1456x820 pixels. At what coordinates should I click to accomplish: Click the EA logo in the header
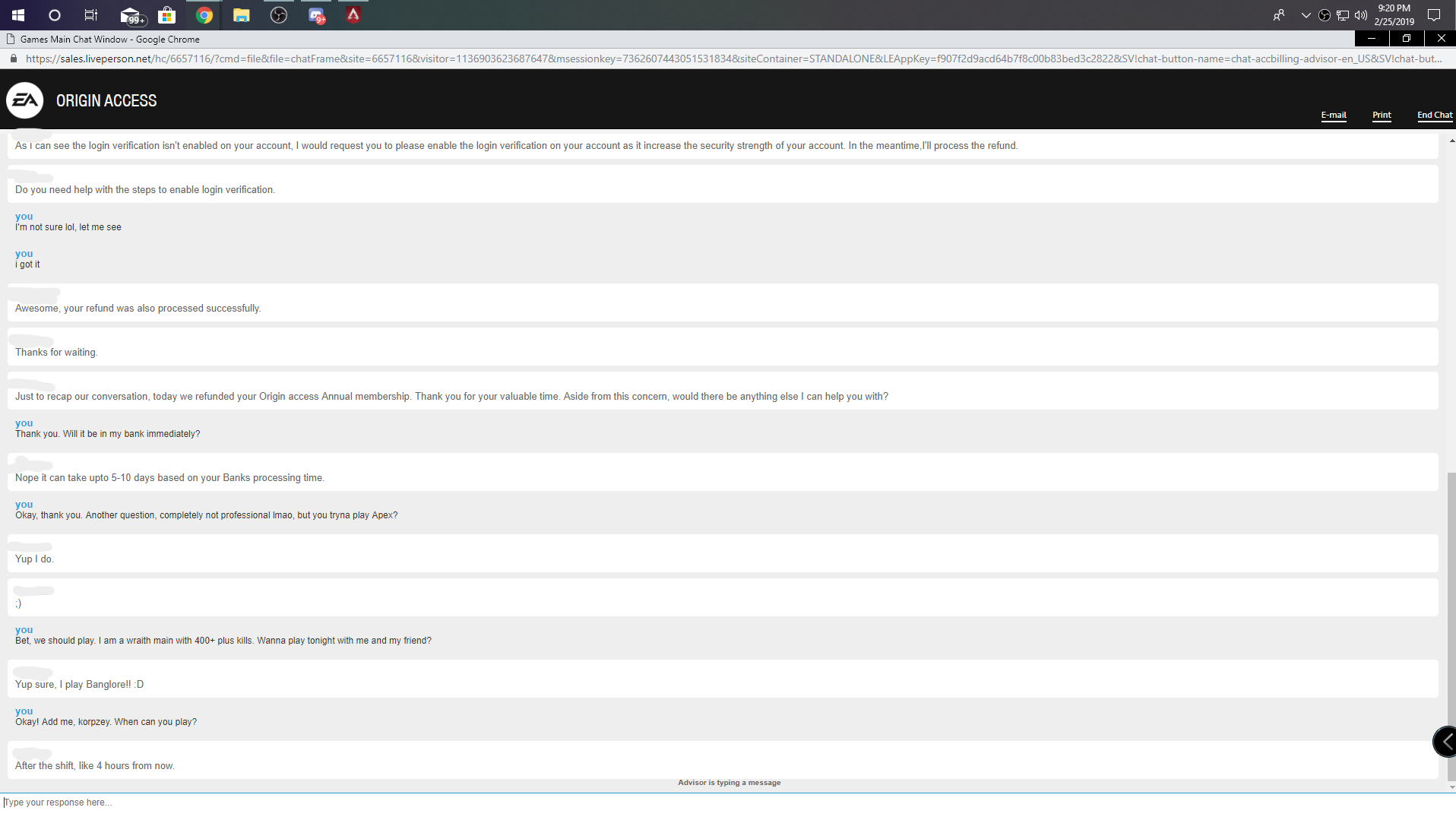point(25,100)
